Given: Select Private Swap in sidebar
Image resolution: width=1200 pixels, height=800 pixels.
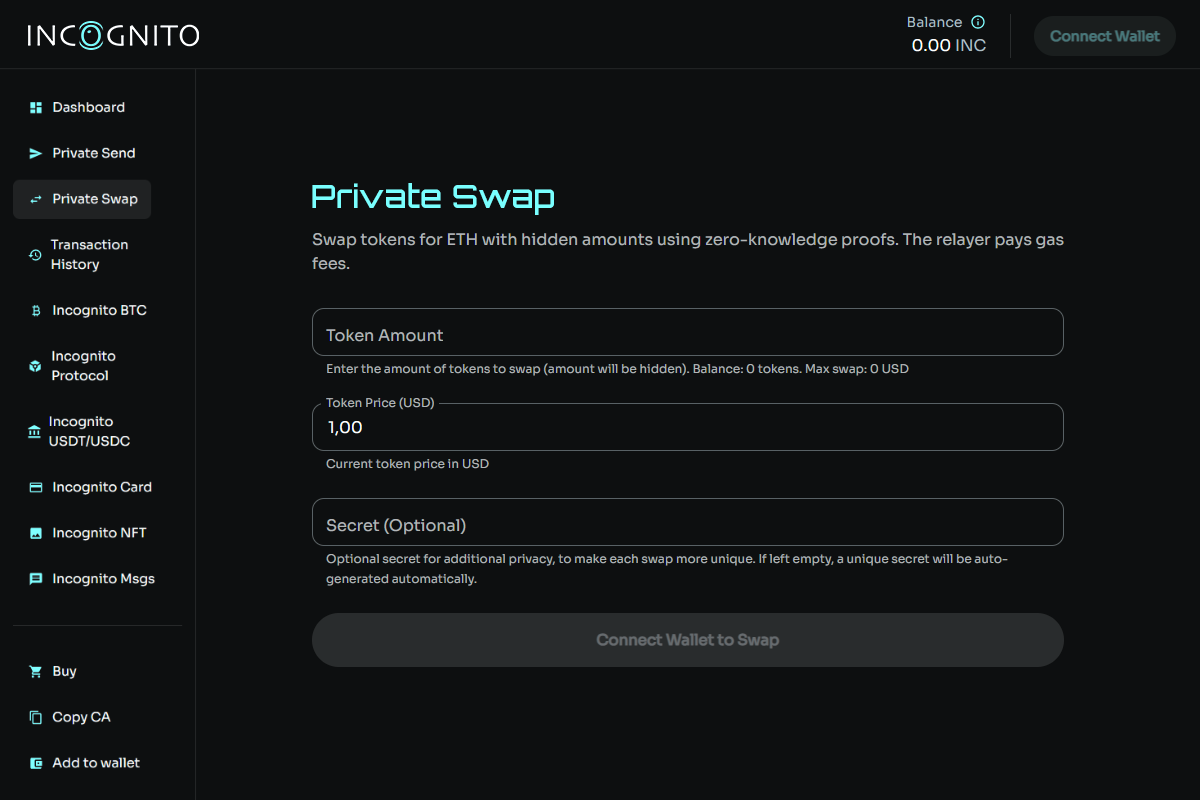Looking at the screenshot, I should (82, 199).
